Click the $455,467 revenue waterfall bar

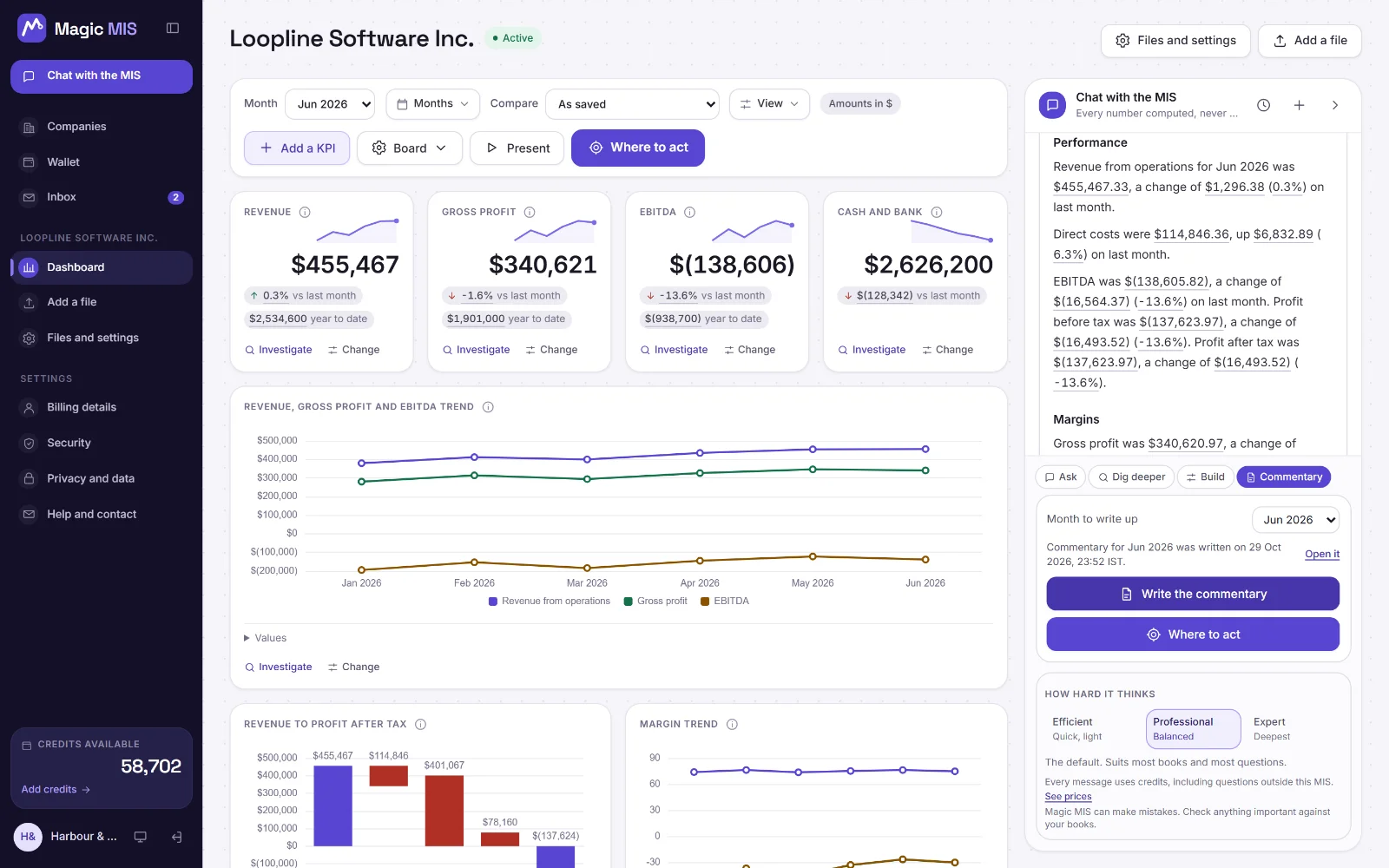332,806
